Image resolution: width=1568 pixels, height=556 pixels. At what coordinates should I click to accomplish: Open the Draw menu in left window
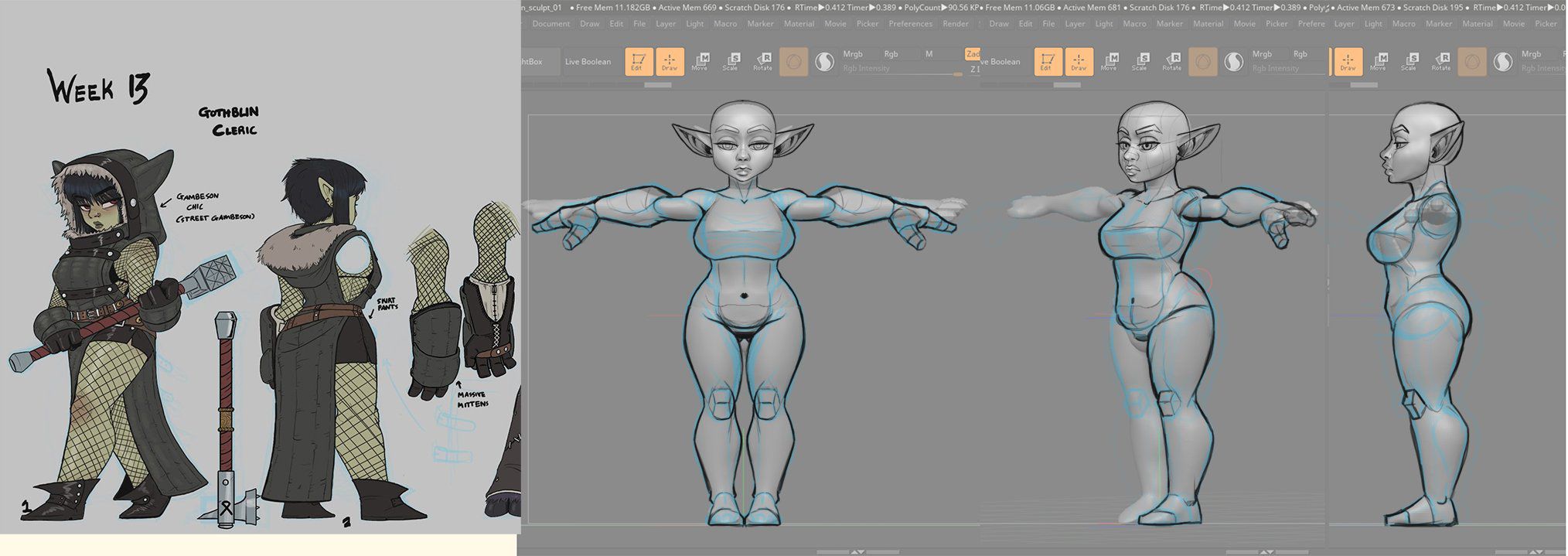590,24
